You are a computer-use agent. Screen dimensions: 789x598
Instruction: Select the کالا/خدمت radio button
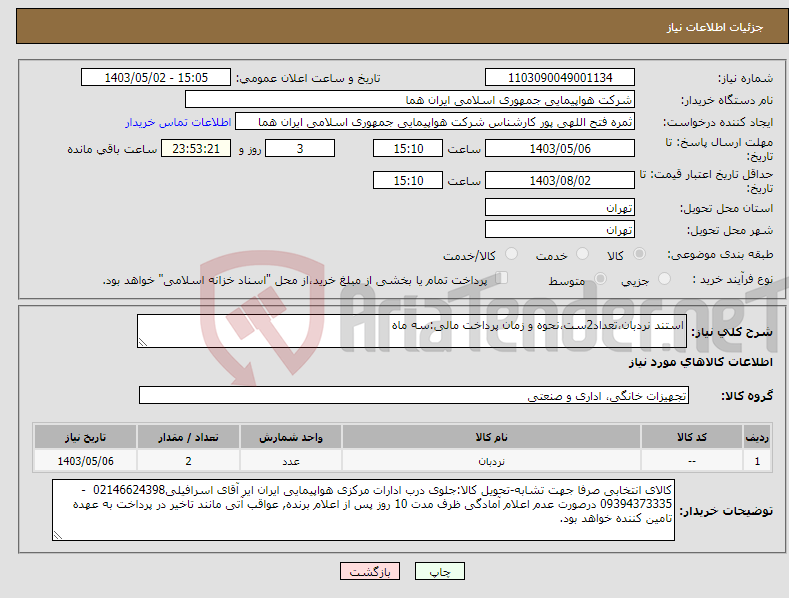pyautogui.click(x=511, y=254)
